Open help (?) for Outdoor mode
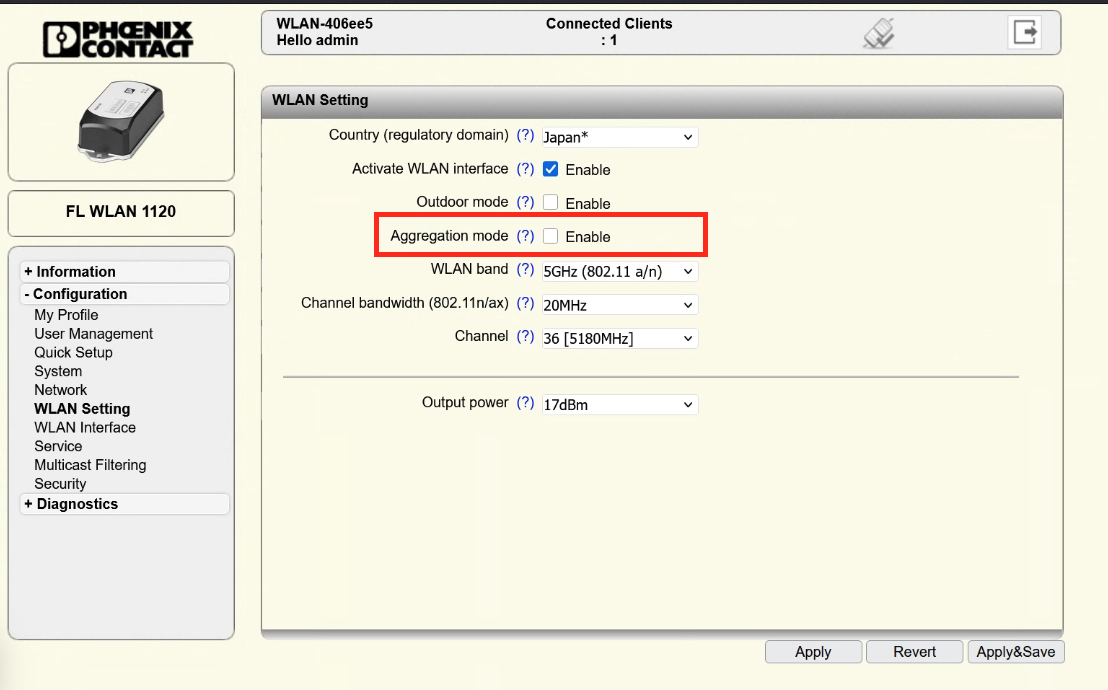This screenshot has height=690, width=1108. (525, 202)
